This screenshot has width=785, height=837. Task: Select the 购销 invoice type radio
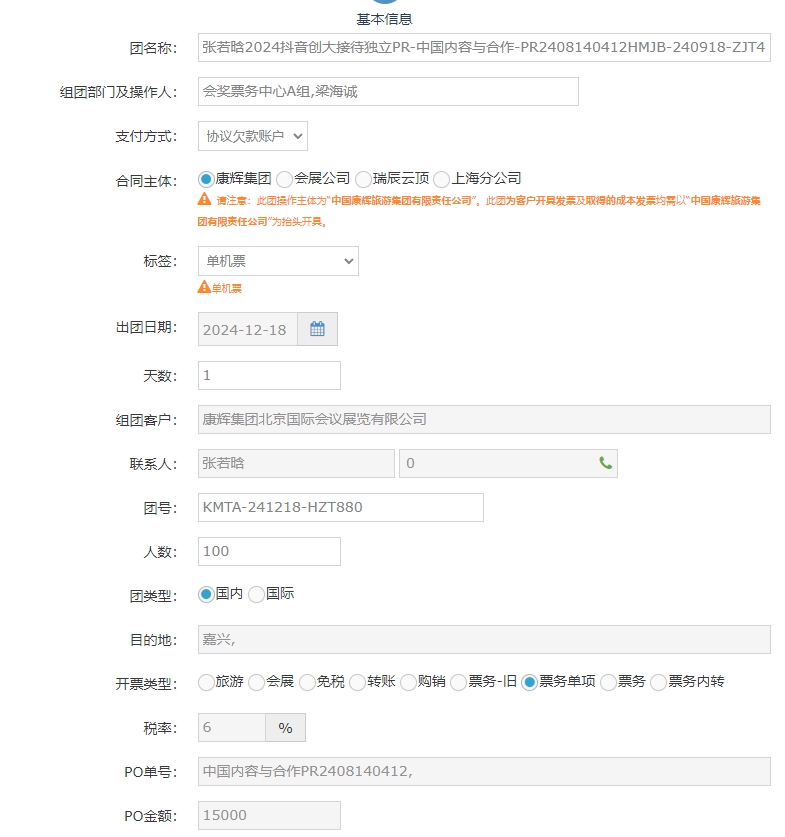tap(409, 682)
